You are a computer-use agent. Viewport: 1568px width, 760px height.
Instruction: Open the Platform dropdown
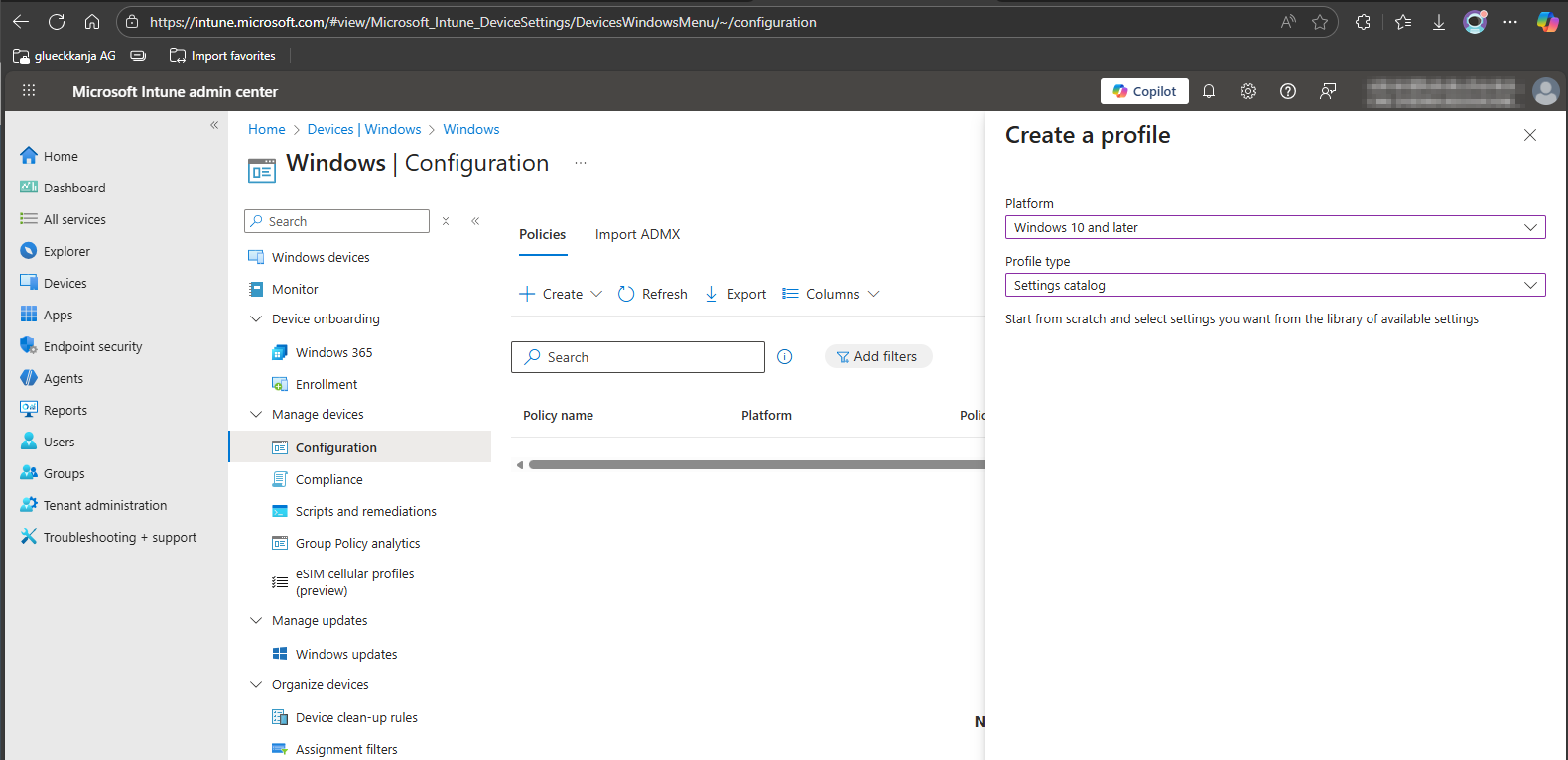tap(1274, 227)
